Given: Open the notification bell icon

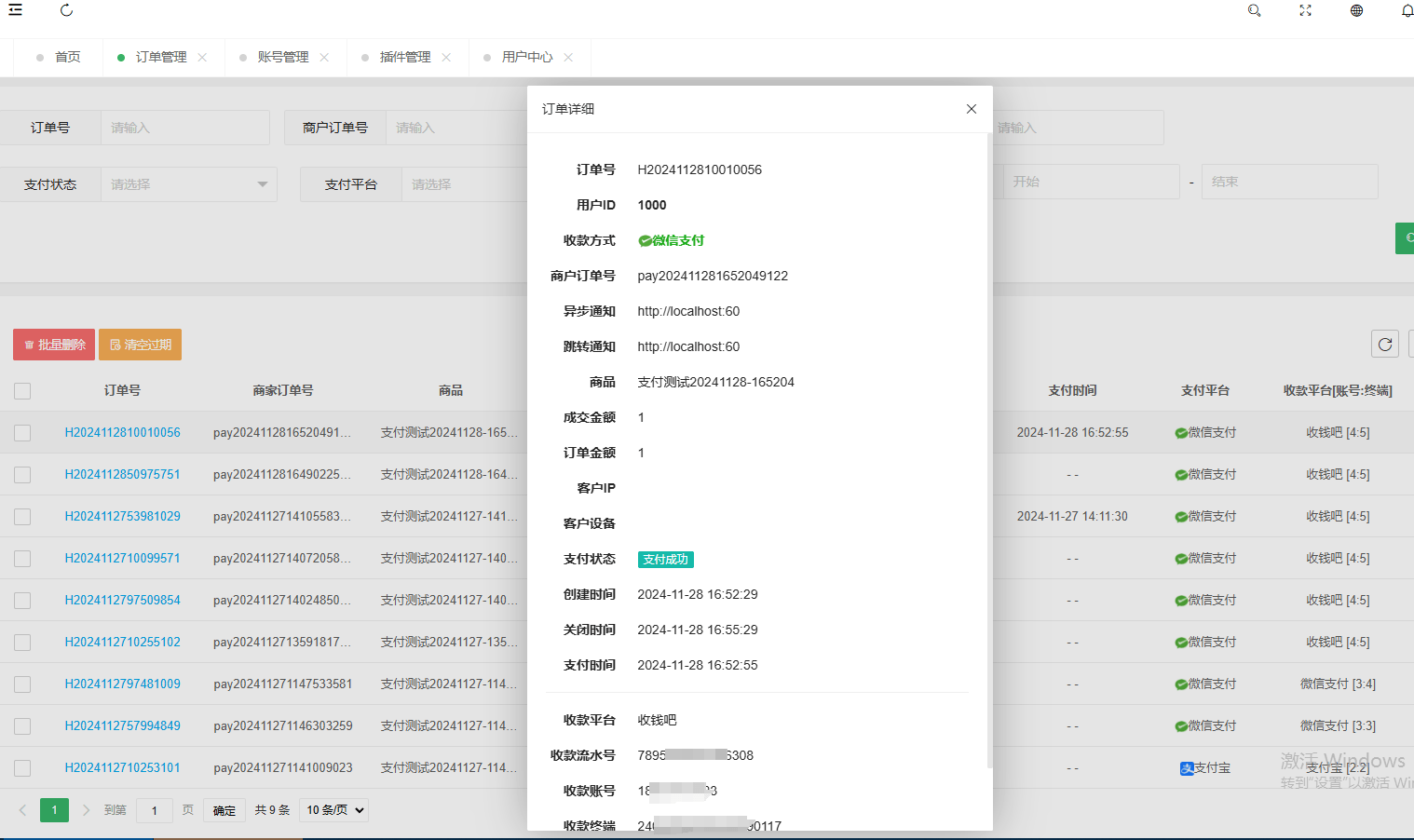Looking at the screenshot, I should click(x=1407, y=11).
